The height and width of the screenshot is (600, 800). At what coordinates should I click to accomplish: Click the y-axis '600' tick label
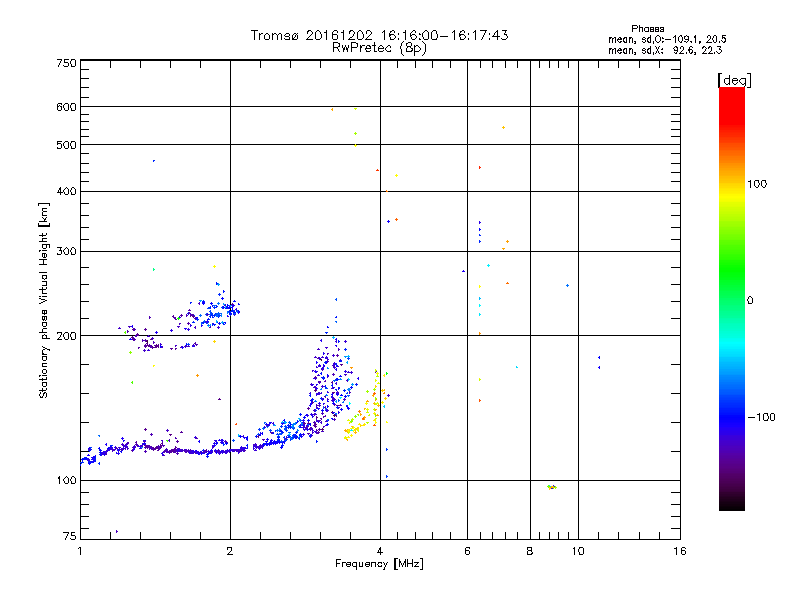[x=66, y=107]
